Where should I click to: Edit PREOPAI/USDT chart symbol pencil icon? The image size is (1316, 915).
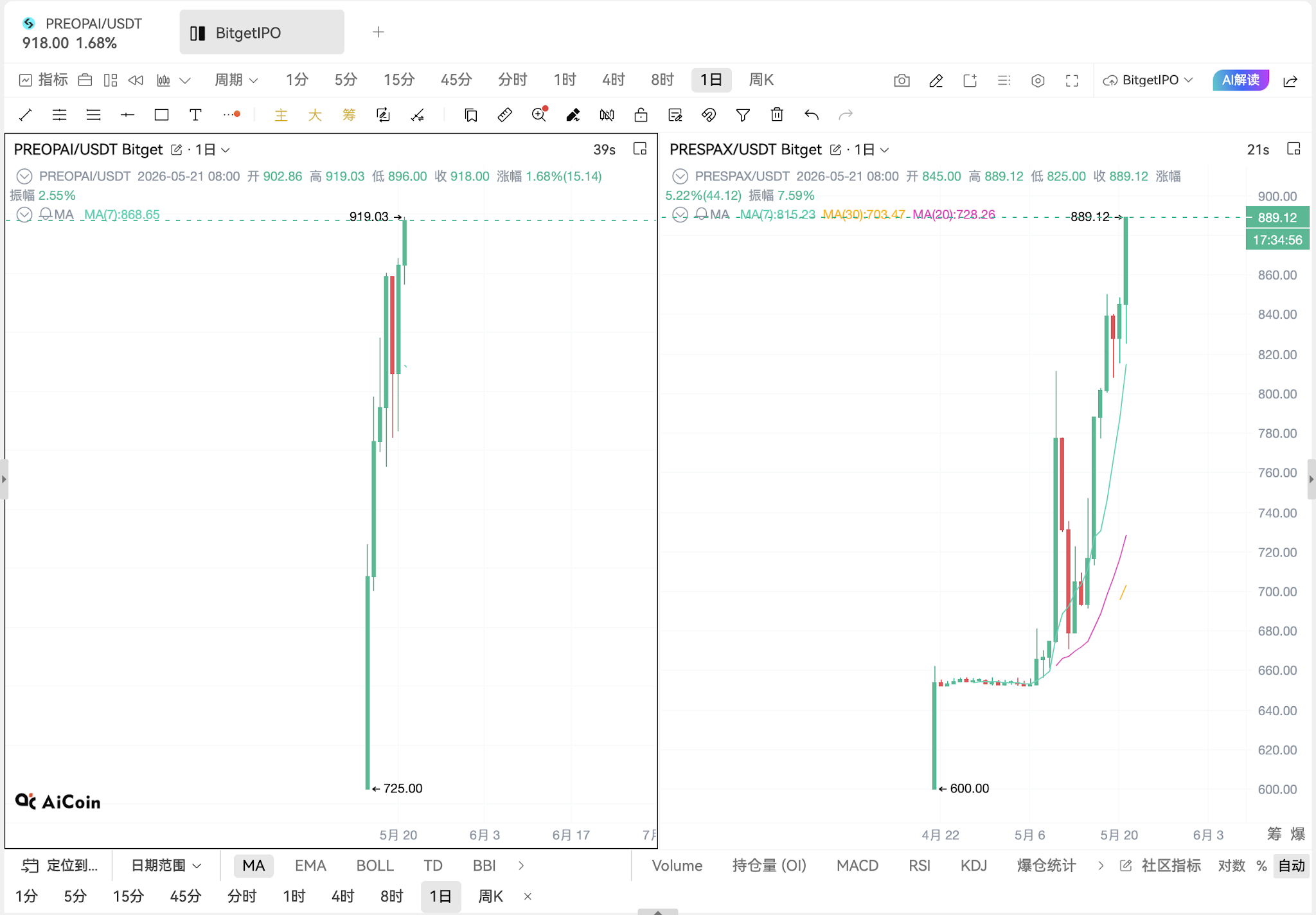tap(177, 150)
